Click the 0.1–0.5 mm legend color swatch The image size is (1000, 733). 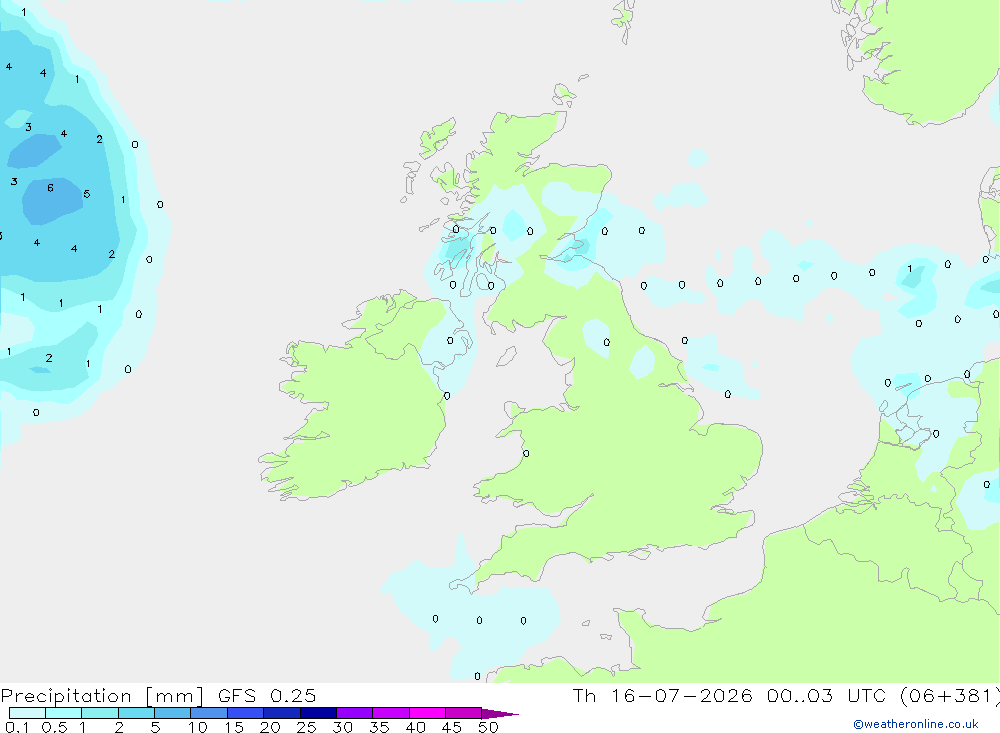pos(27,713)
